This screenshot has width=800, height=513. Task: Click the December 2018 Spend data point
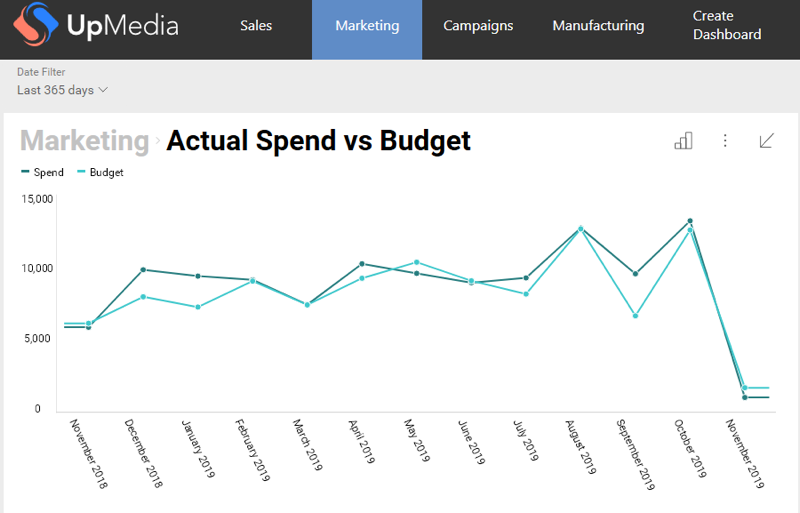[143, 269]
